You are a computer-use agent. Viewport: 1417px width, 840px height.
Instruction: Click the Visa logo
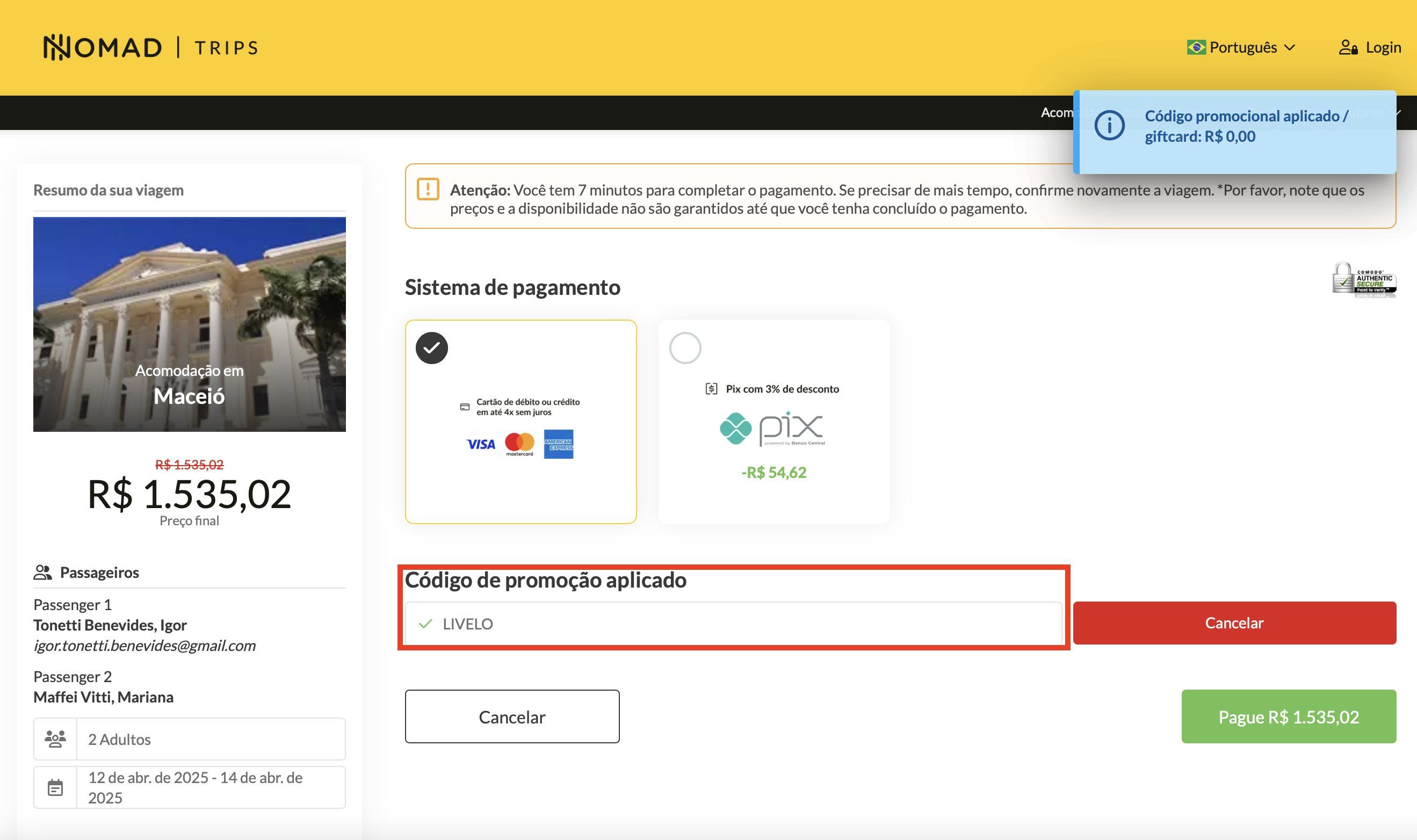click(481, 444)
